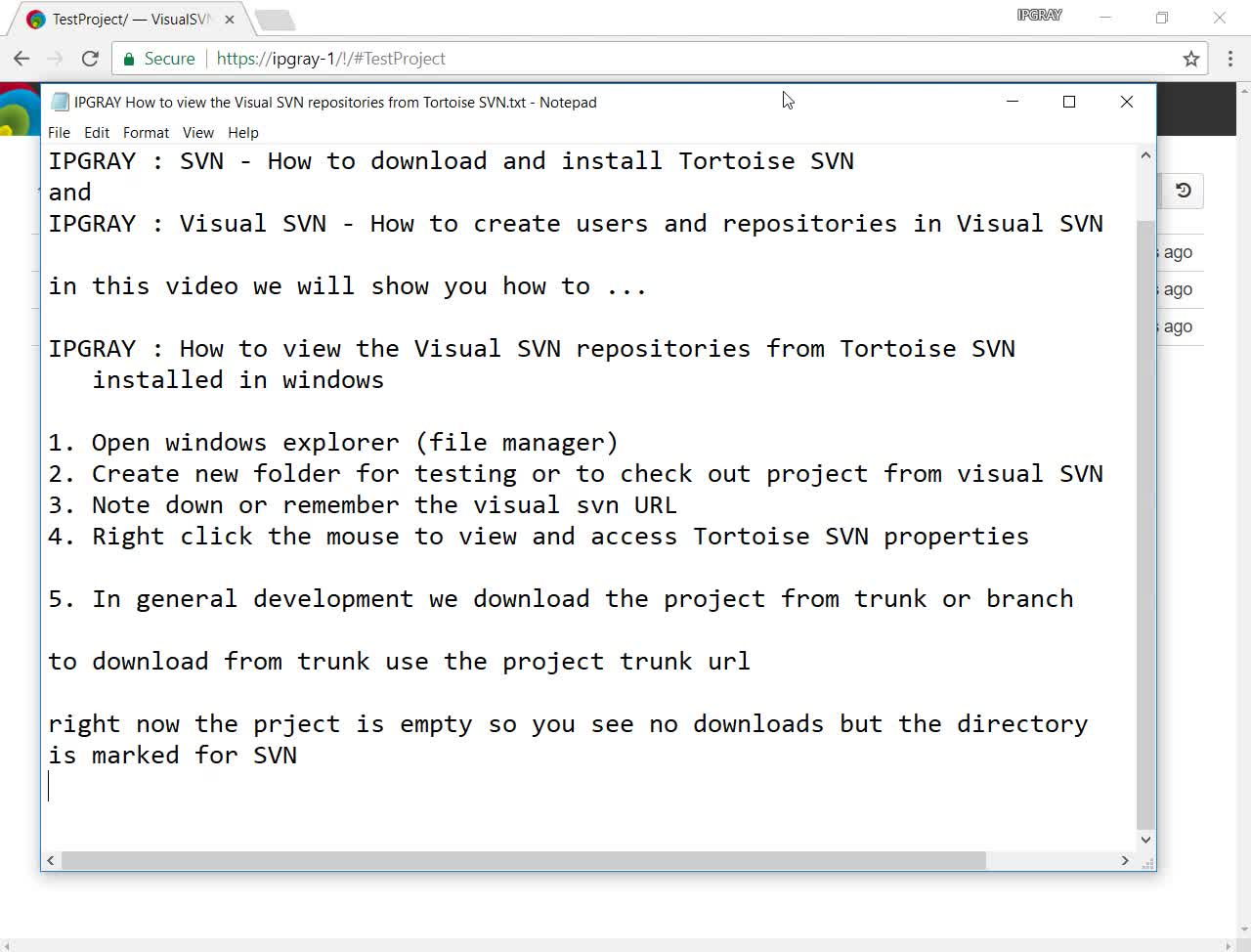Click the line starting '5. In general development'
The image size is (1251, 952).
(561, 599)
